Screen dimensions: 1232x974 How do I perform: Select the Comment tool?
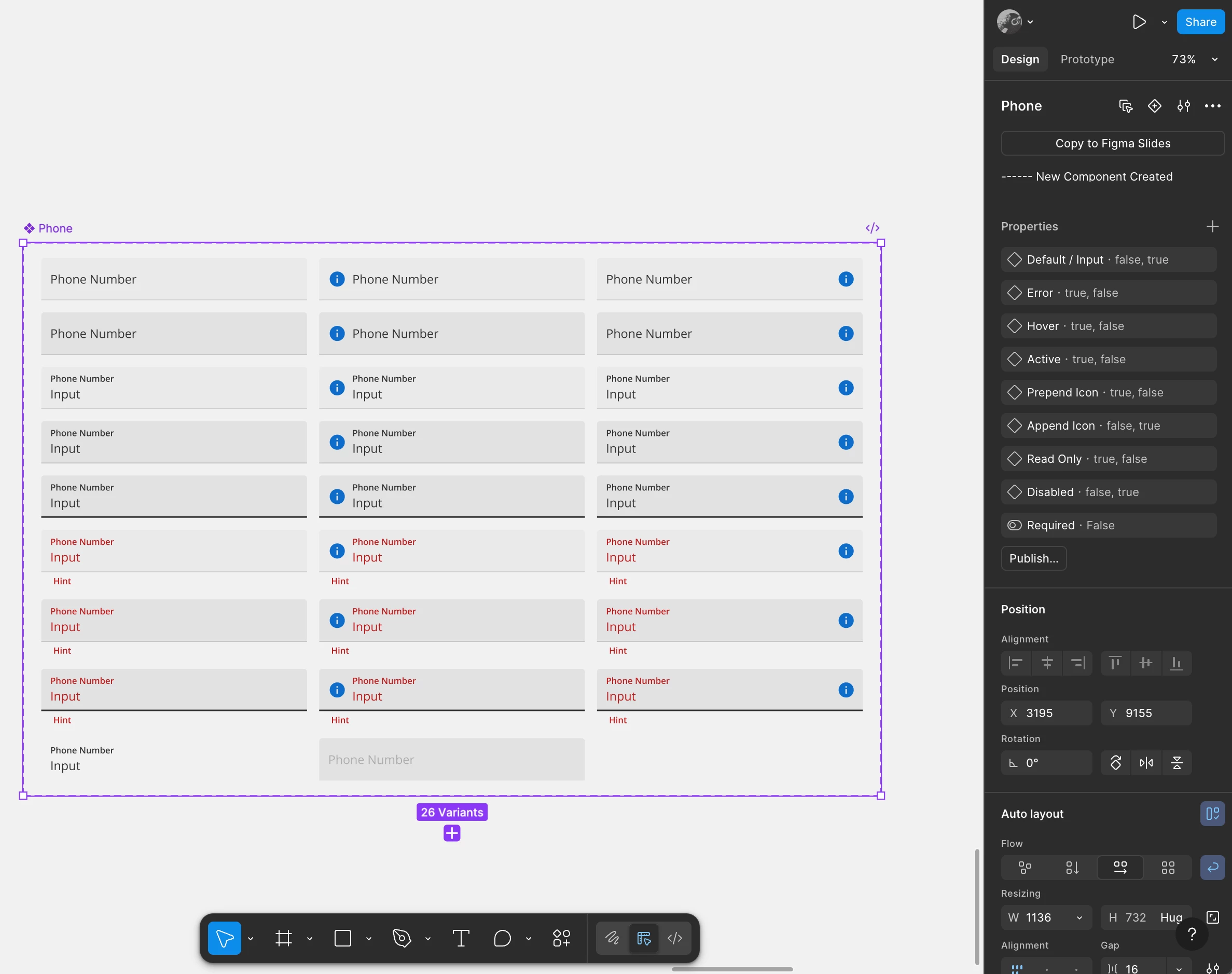502,938
